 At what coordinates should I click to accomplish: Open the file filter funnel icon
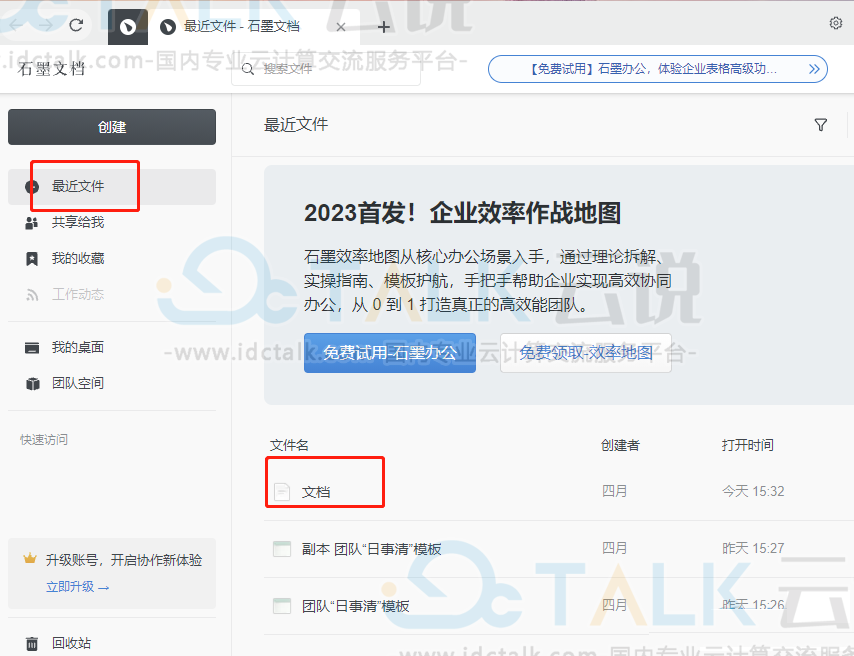point(820,125)
